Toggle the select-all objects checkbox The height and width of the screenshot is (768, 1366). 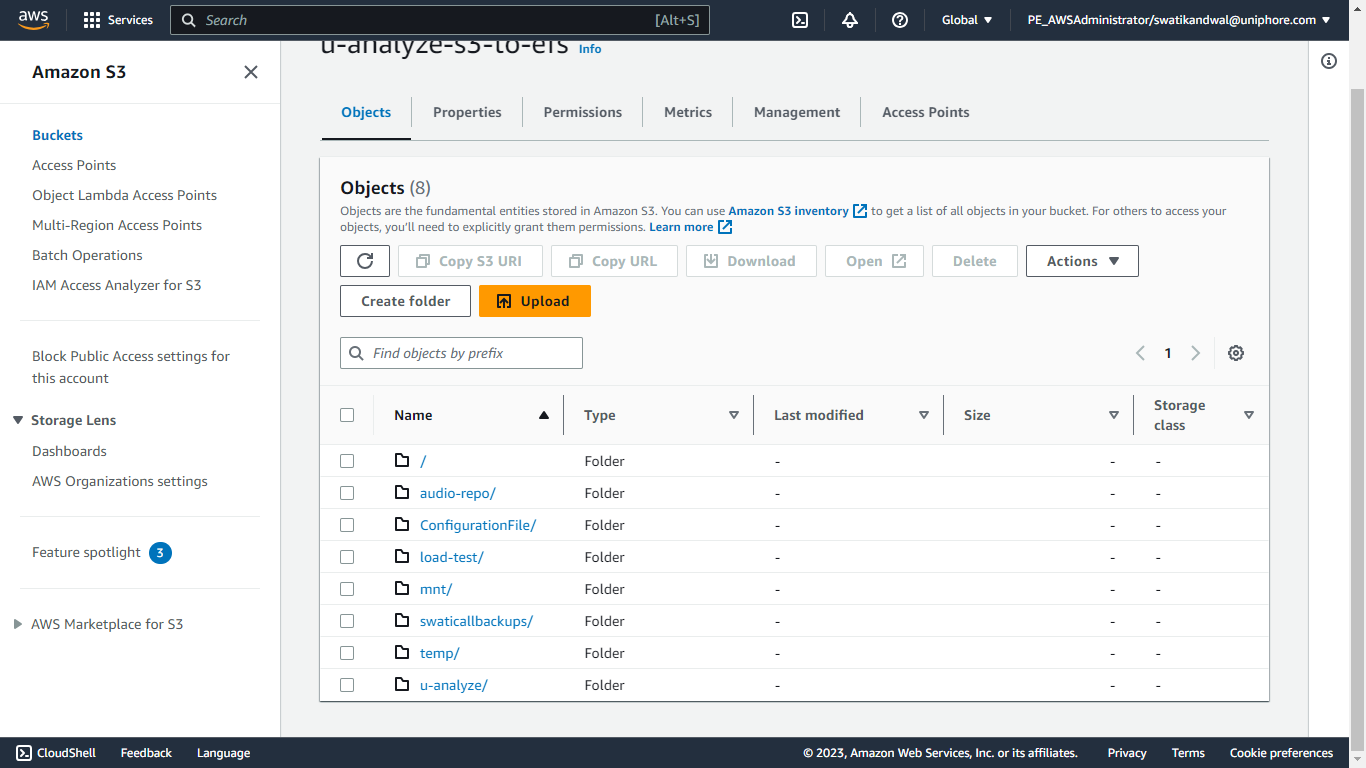click(x=347, y=415)
